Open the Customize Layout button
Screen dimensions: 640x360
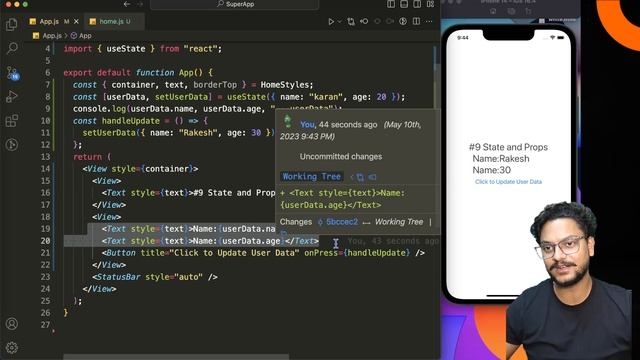point(431,4)
